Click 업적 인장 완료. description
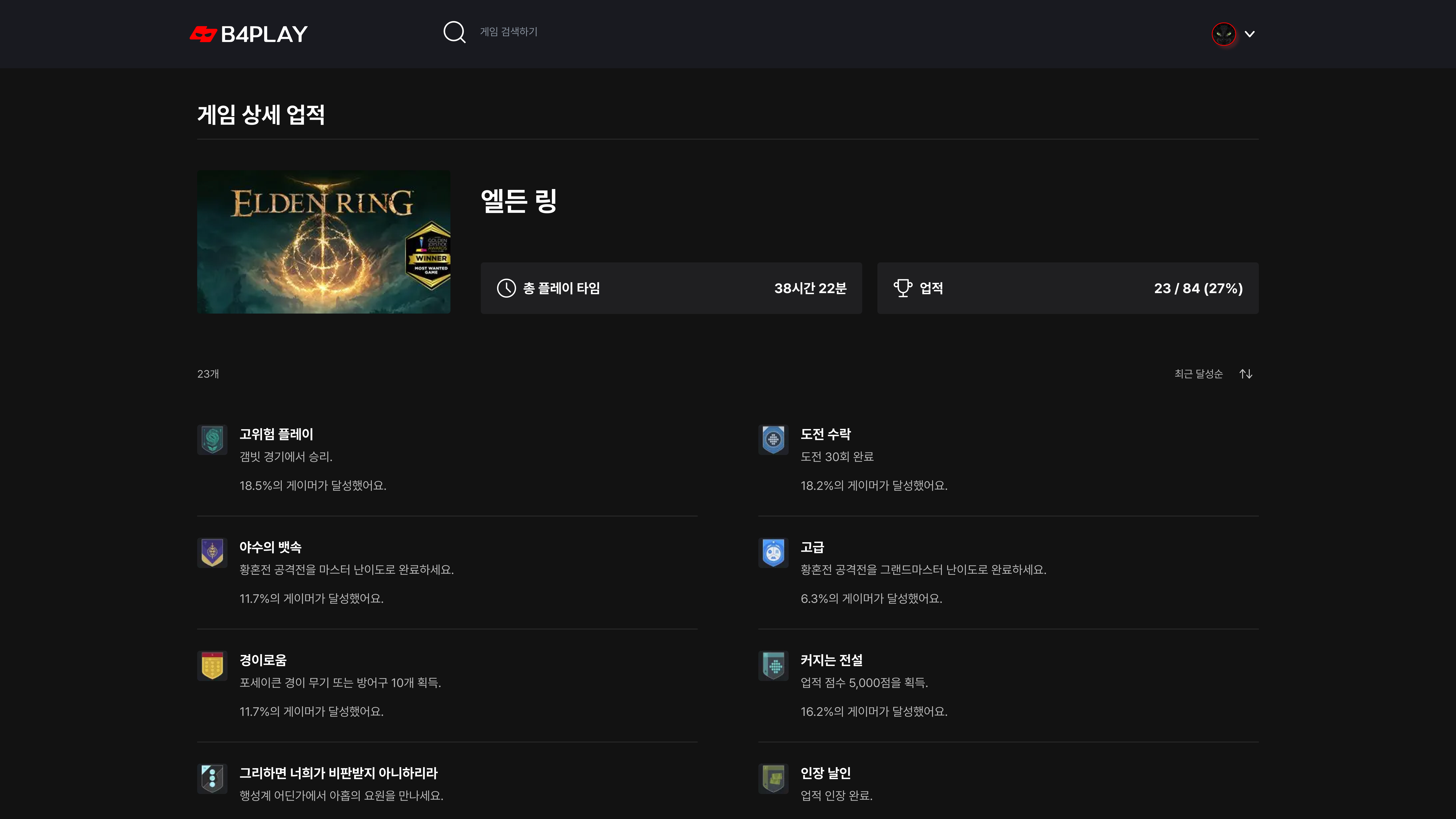The image size is (1456, 819). (836, 796)
